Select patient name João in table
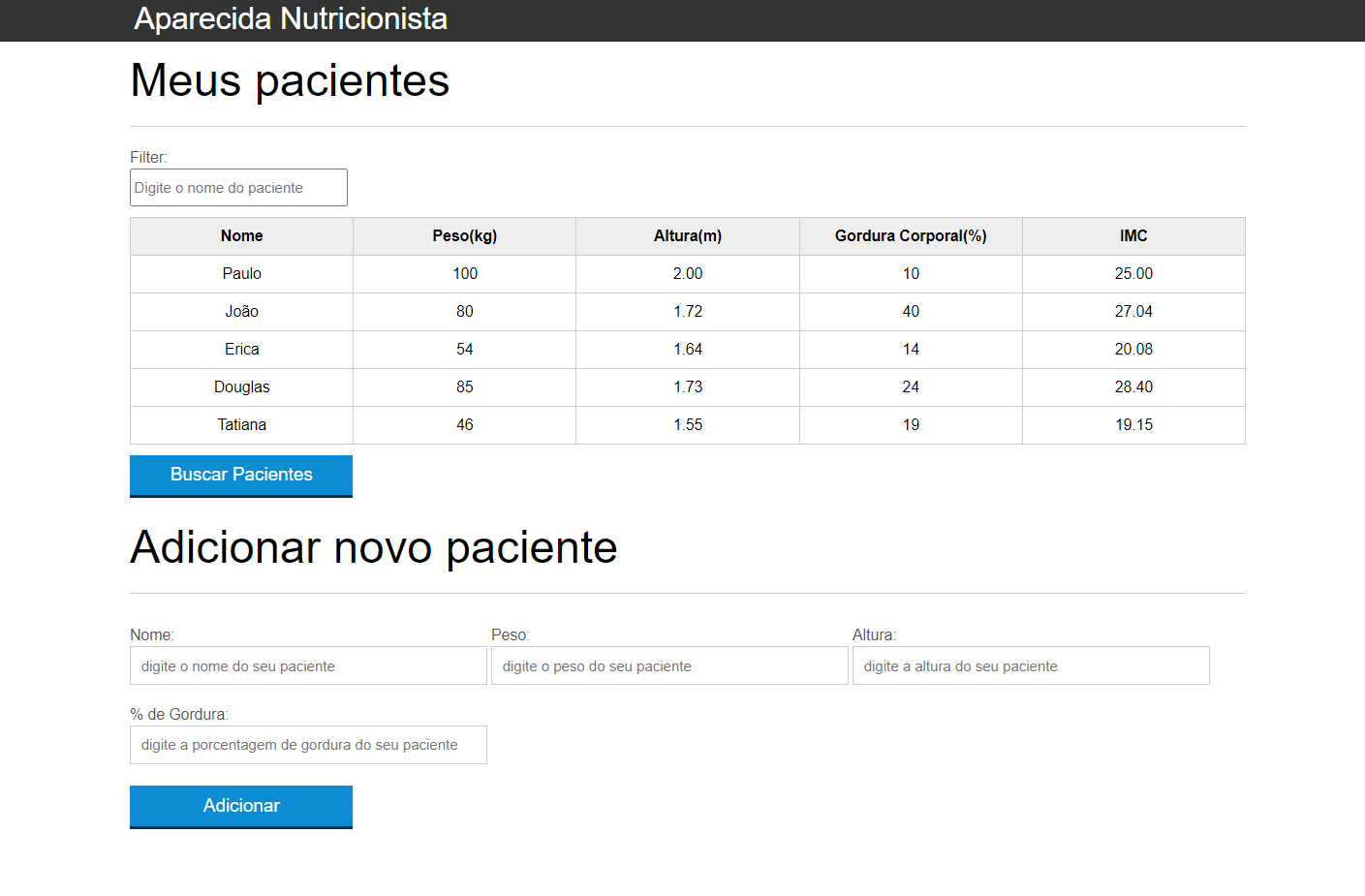 pyautogui.click(x=241, y=312)
